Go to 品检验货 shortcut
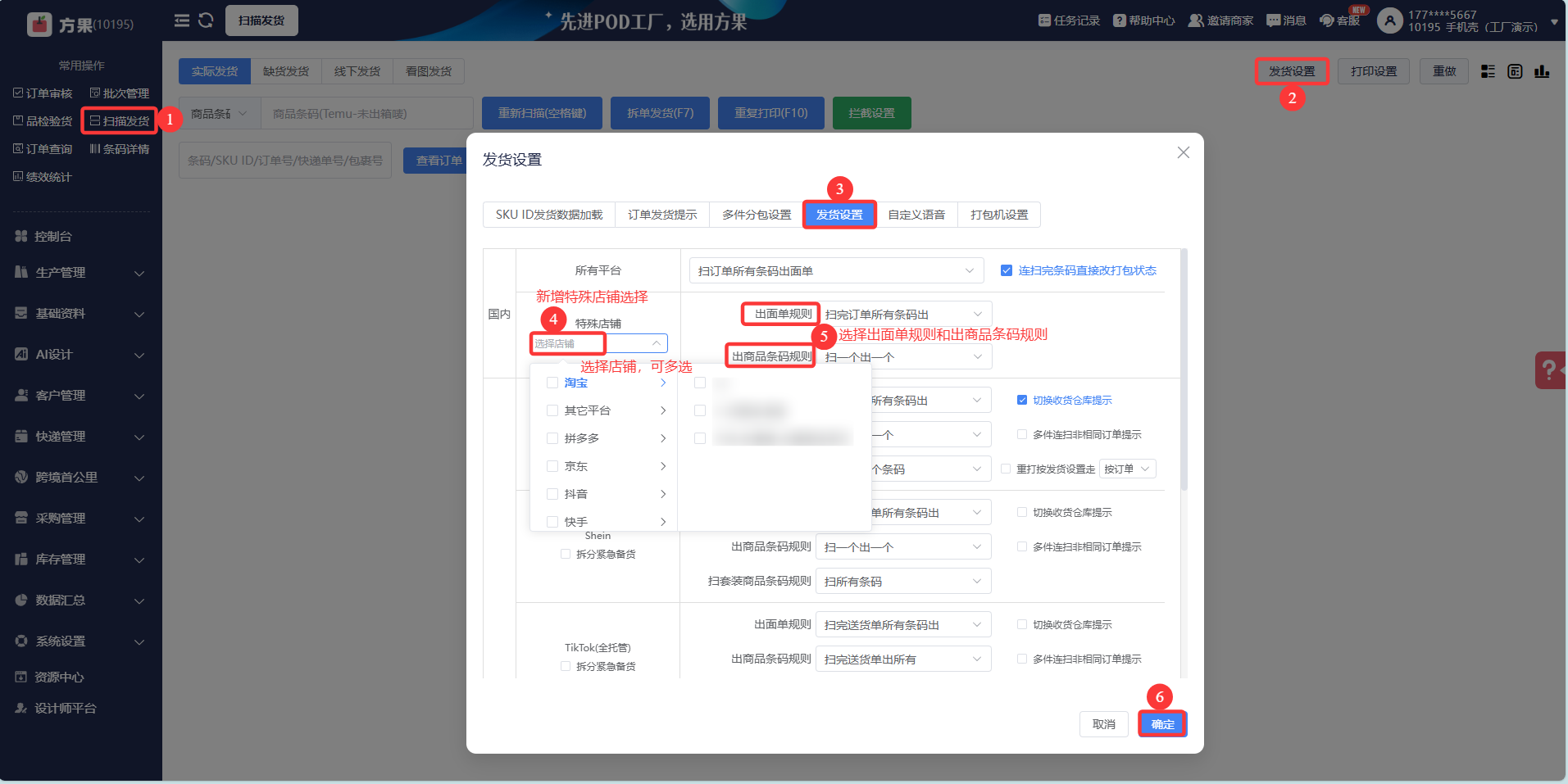 [43, 121]
